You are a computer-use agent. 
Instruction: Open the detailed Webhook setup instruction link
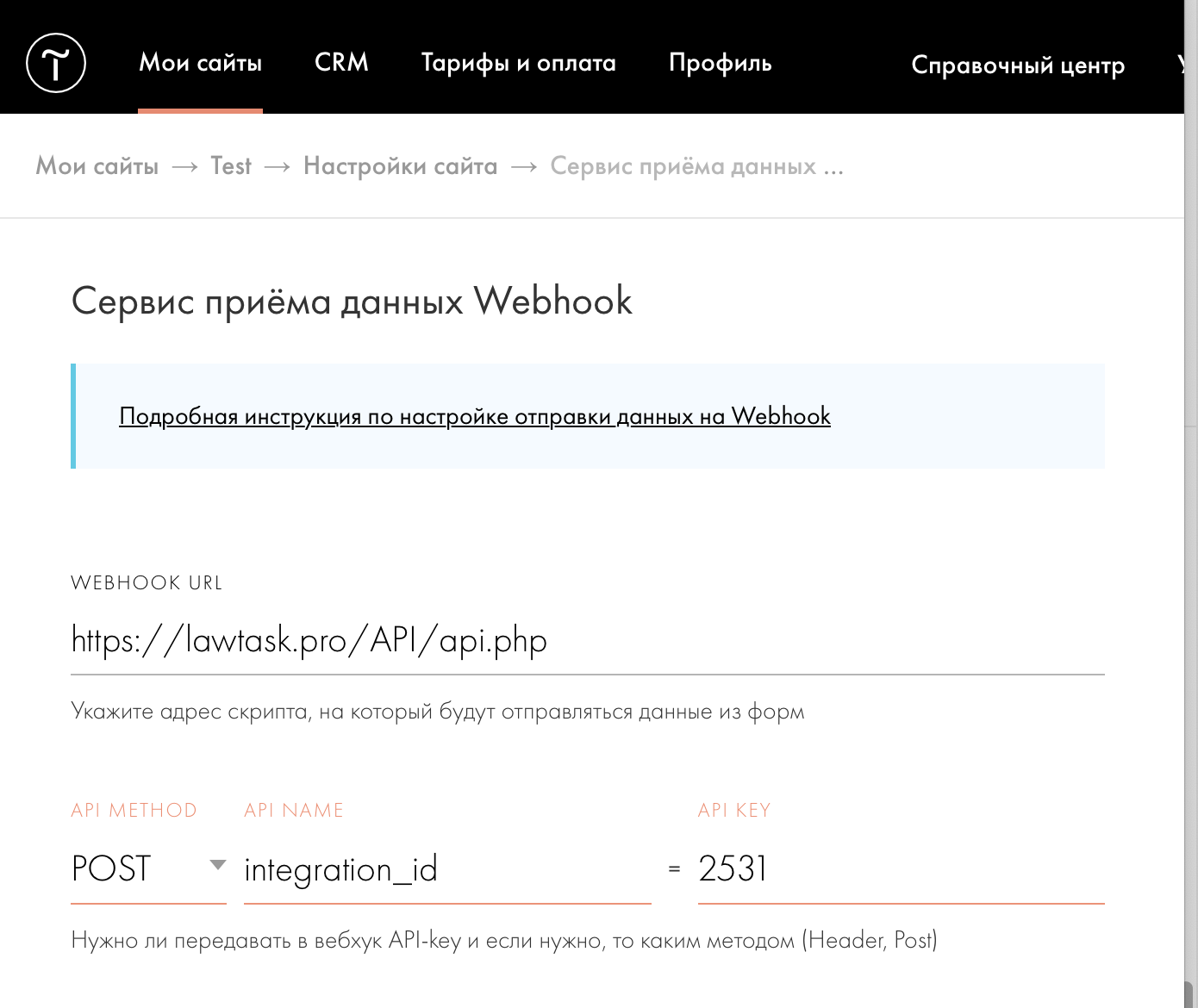point(475,416)
